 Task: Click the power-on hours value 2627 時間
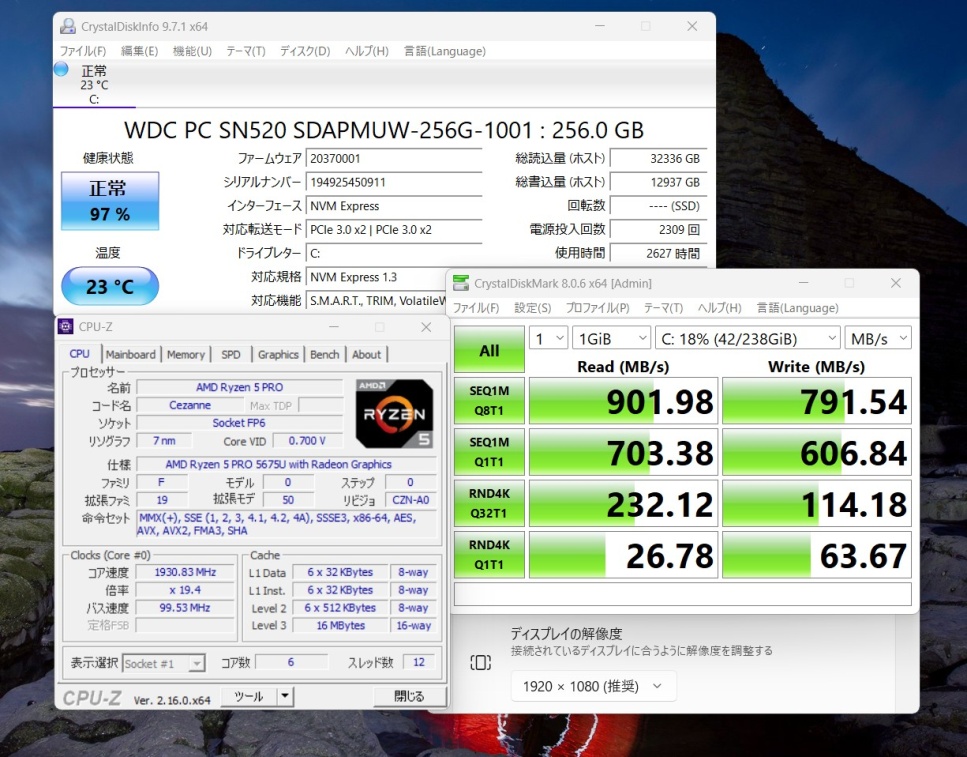point(658,253)
